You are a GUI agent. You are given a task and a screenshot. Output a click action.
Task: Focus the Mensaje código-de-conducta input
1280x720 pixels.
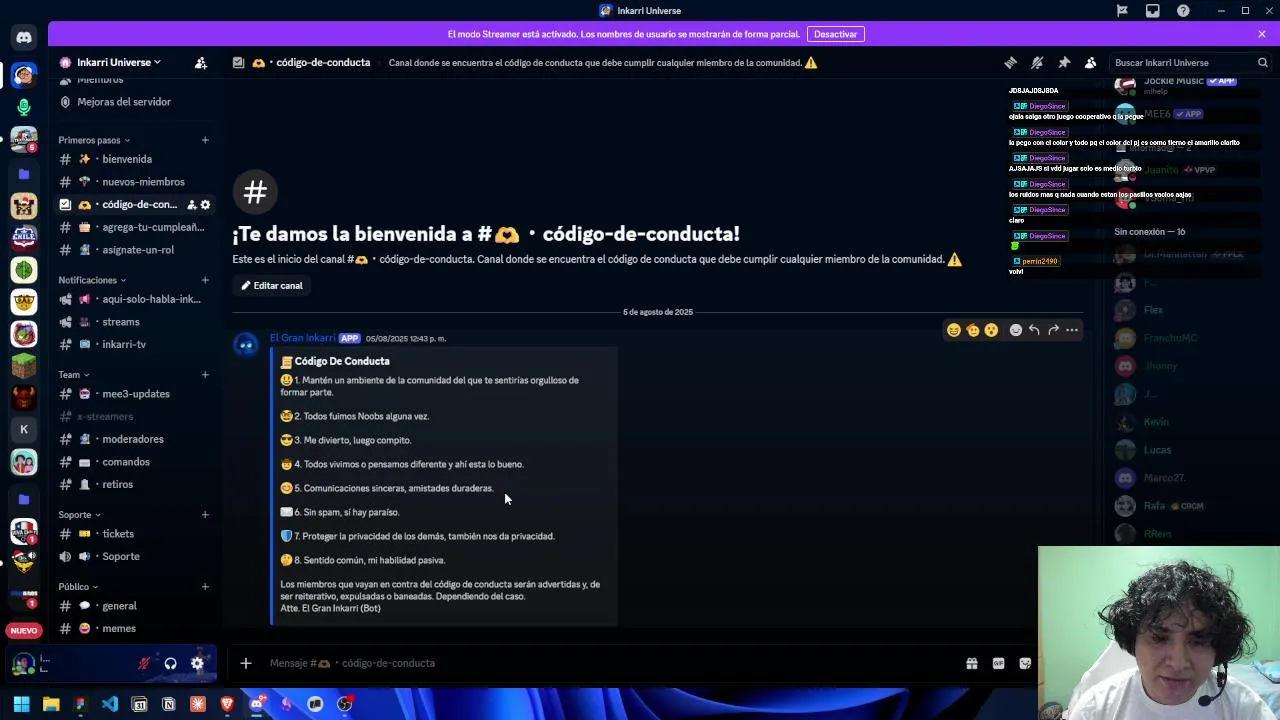click(x=610, y=663)
